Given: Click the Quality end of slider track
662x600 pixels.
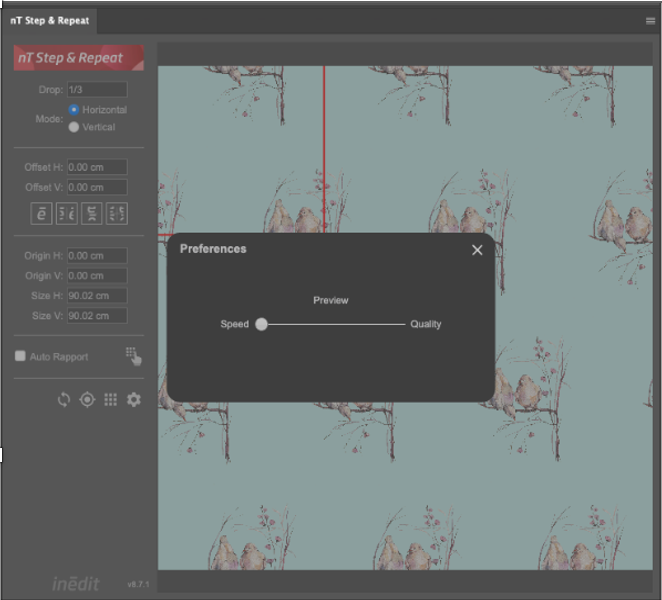Looking at the screenshot, I should click(x=404, y=324).
